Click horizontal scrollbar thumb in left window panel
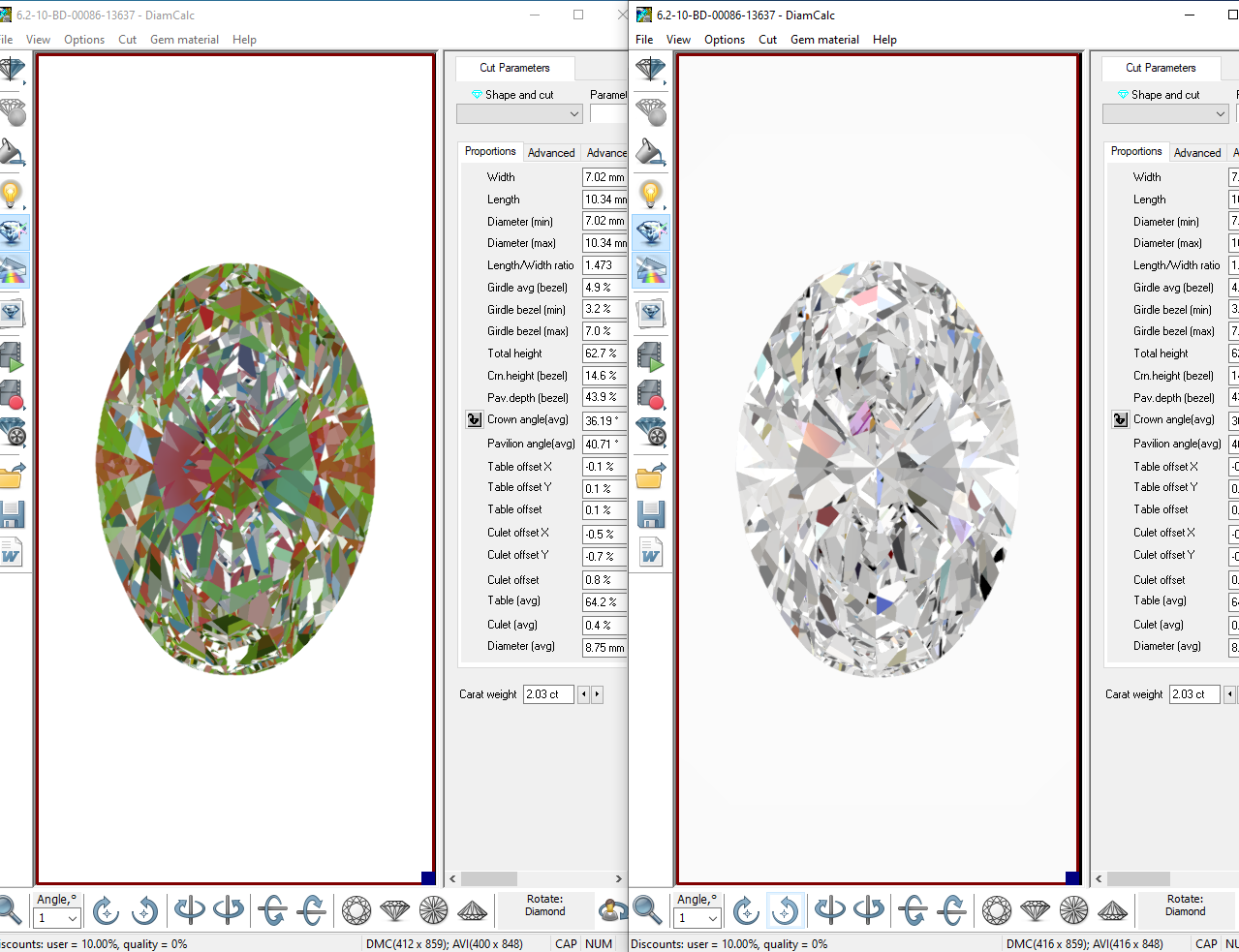The image size is (1239, 952). [488, 878]
